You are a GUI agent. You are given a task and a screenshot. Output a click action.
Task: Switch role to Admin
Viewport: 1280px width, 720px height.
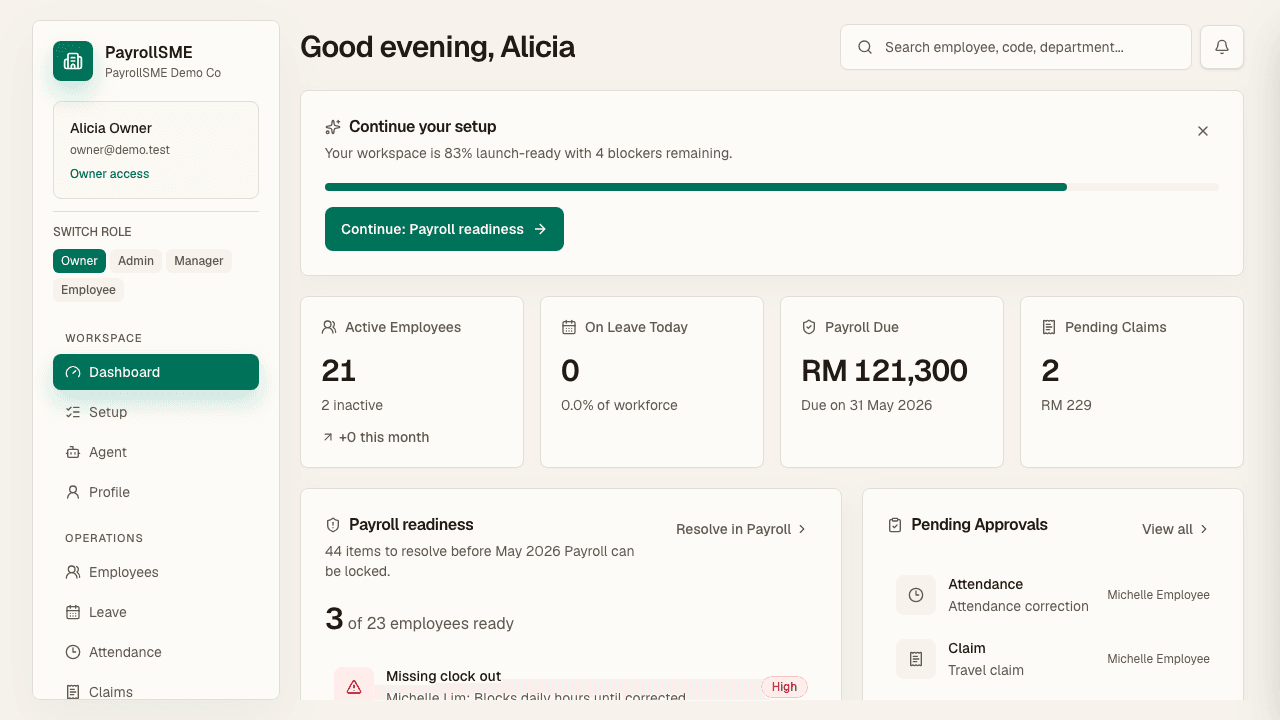click(x=136, y=261)
